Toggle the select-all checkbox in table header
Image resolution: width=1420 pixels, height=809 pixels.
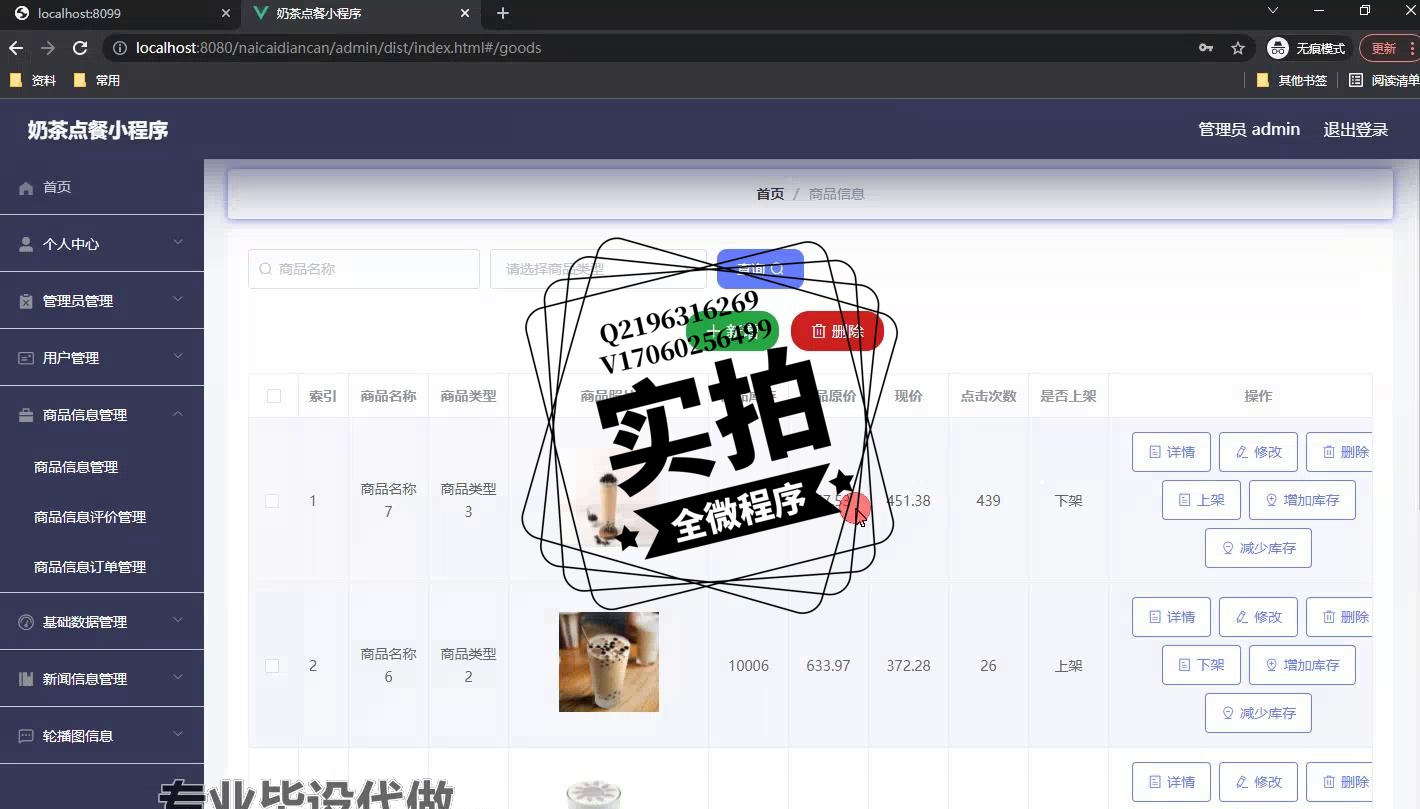[274, 397]
